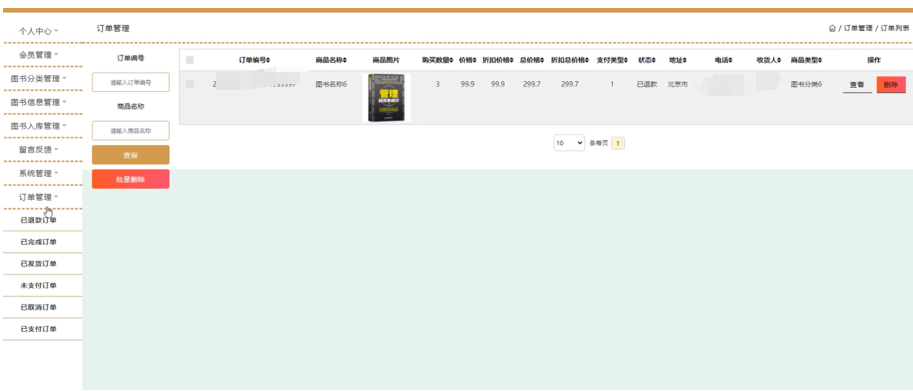The image size is (913, 391).
Task: Click 订单管理 link in the breadcrumb
Action: point(858,28)
